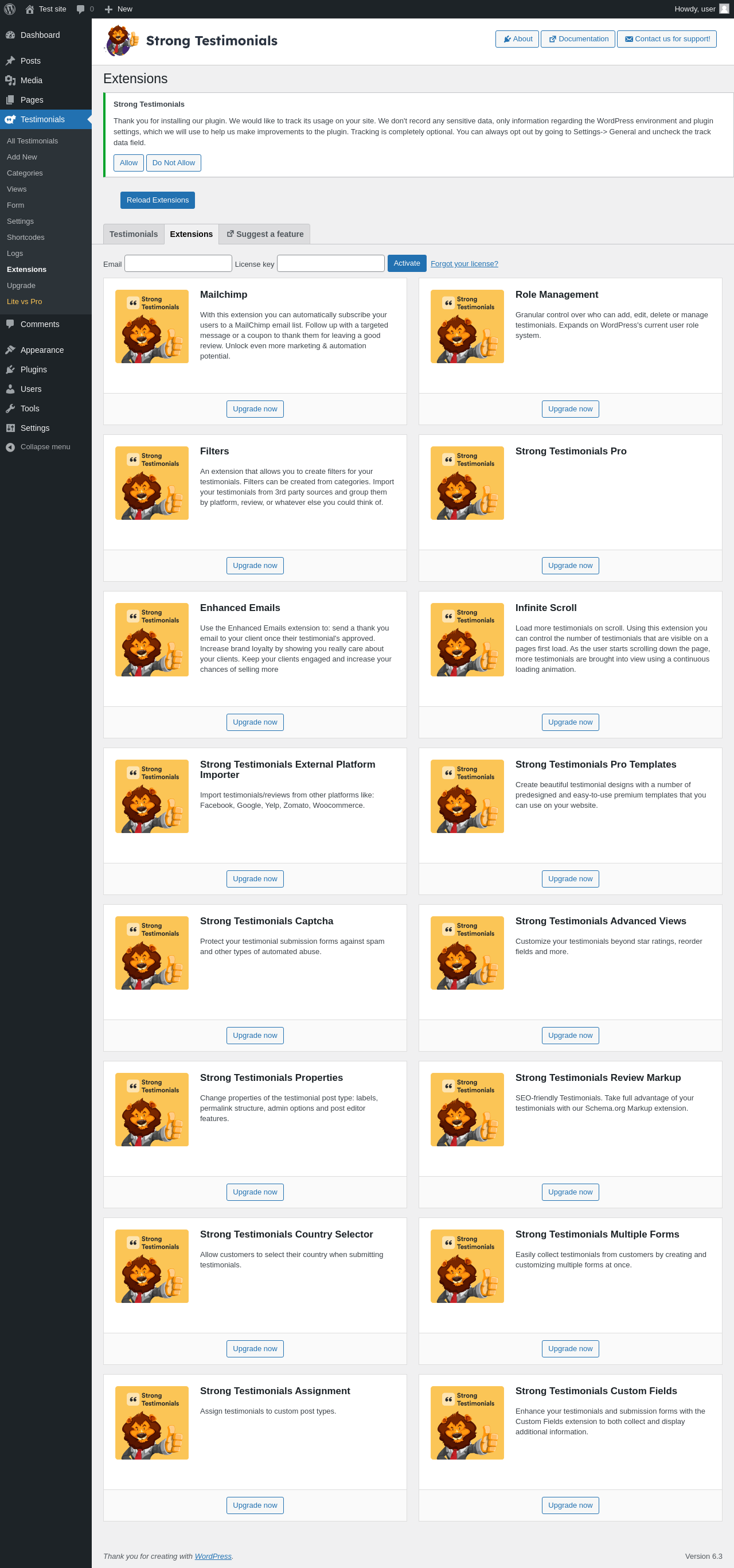The image size is (734, 1568).
Task: Click Upgrade now under Advanced Views
Action: (x=570, y=1036)
